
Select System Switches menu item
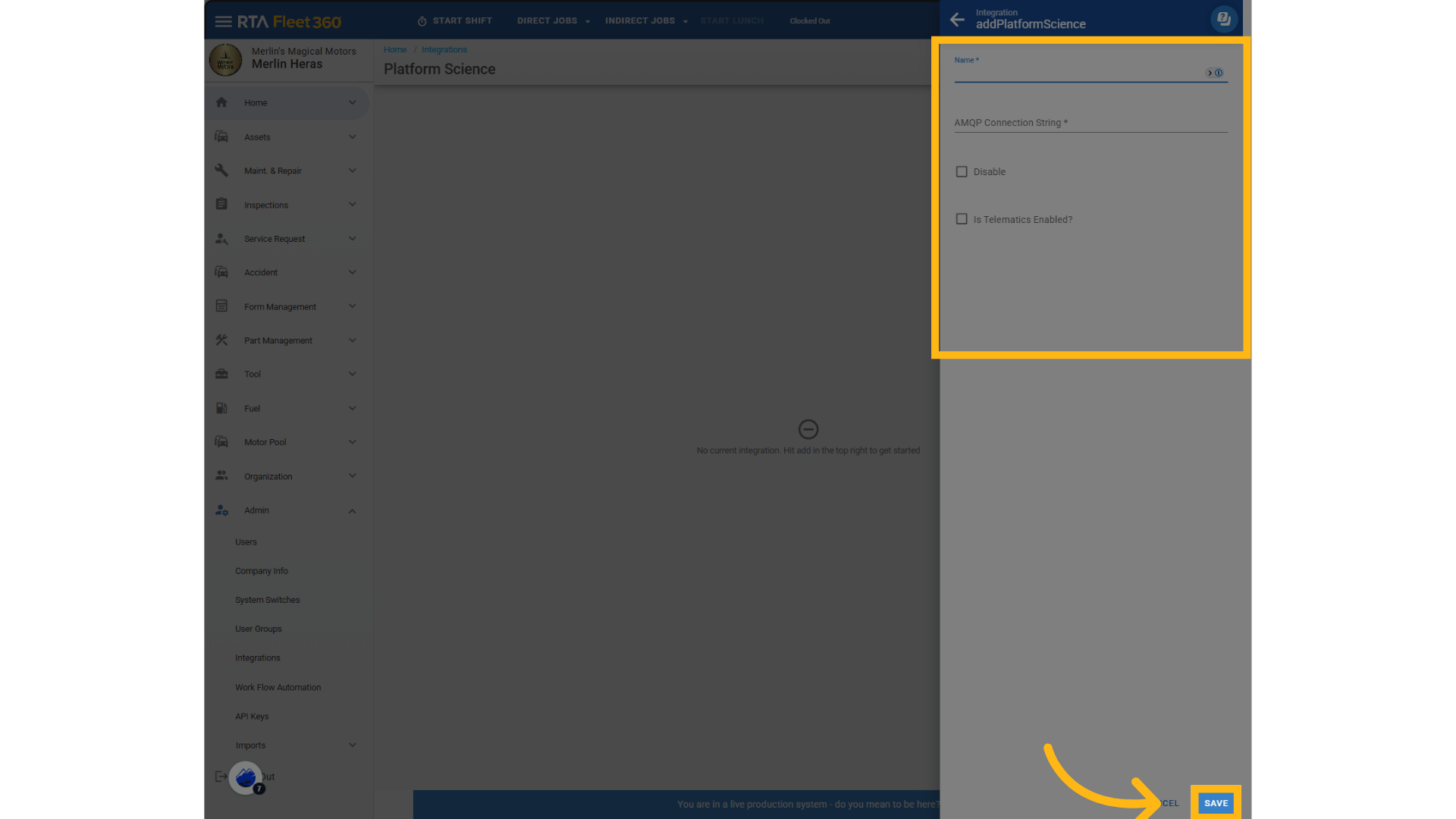[x=267, y=600]
